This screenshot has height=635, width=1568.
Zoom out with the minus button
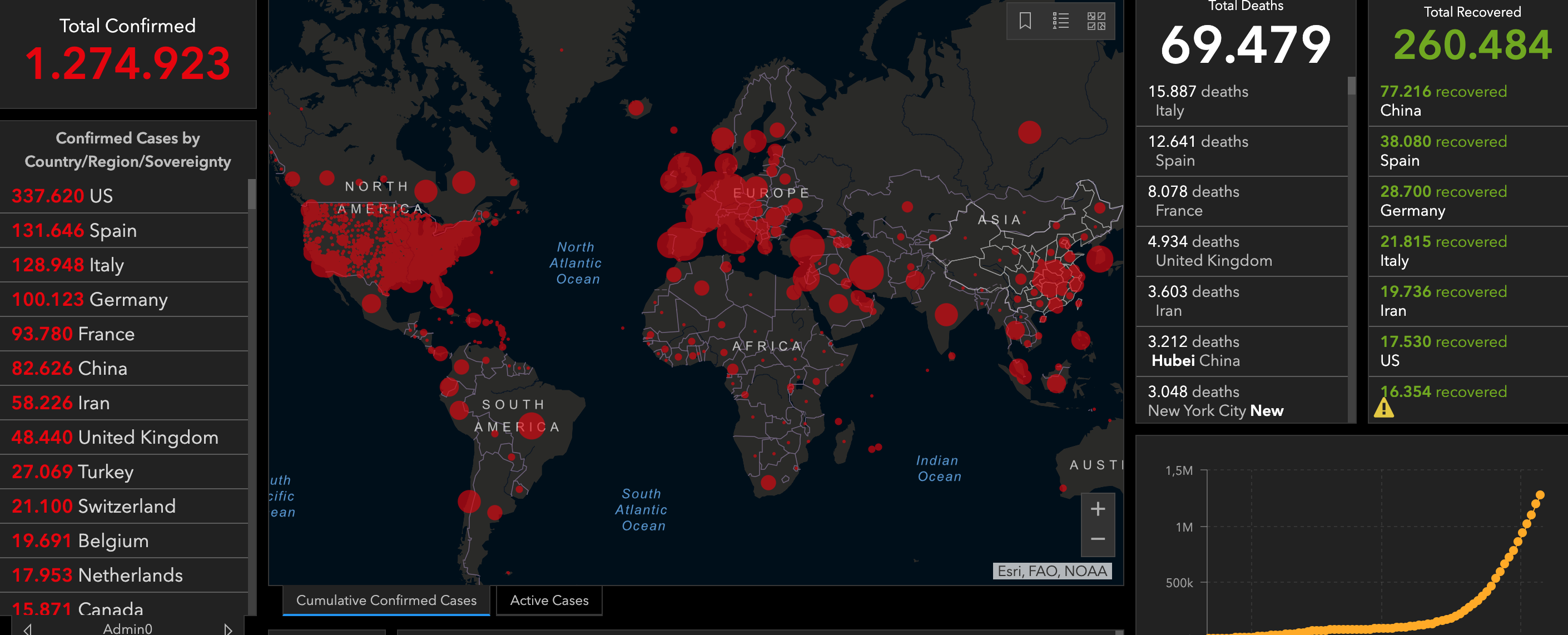1098,539
